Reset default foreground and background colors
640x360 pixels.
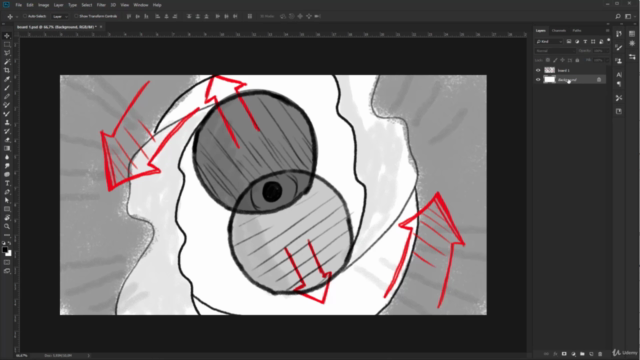(x=4, y=243)
